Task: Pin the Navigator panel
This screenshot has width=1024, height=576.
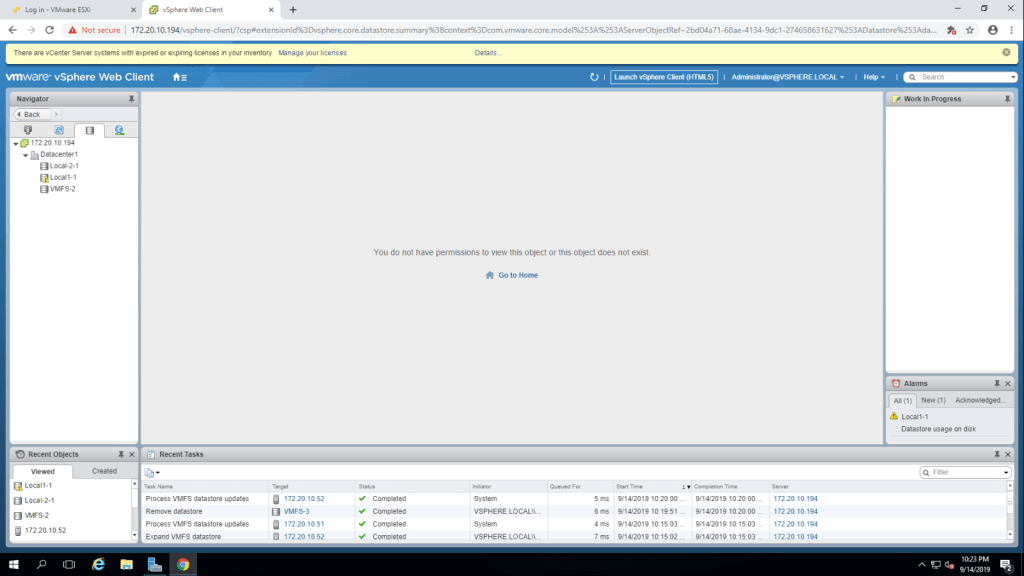Action: click(x=131, y=99)
